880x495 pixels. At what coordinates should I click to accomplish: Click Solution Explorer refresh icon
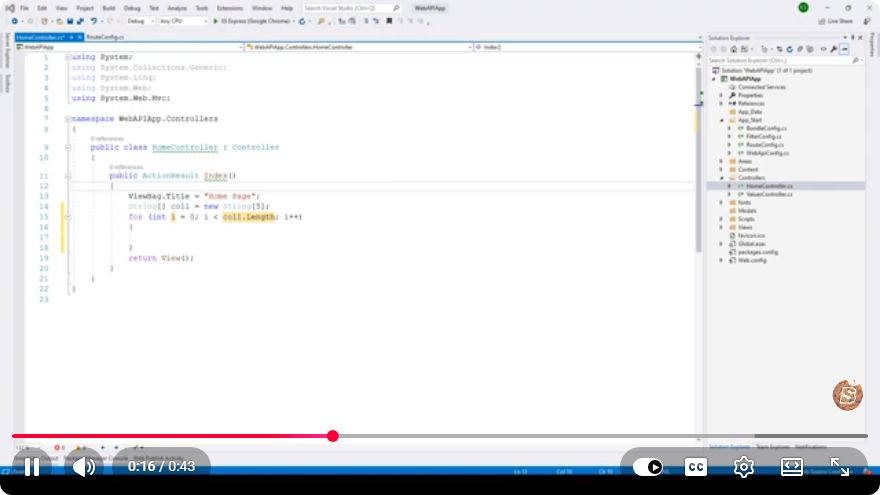click(x=789, y=49)
